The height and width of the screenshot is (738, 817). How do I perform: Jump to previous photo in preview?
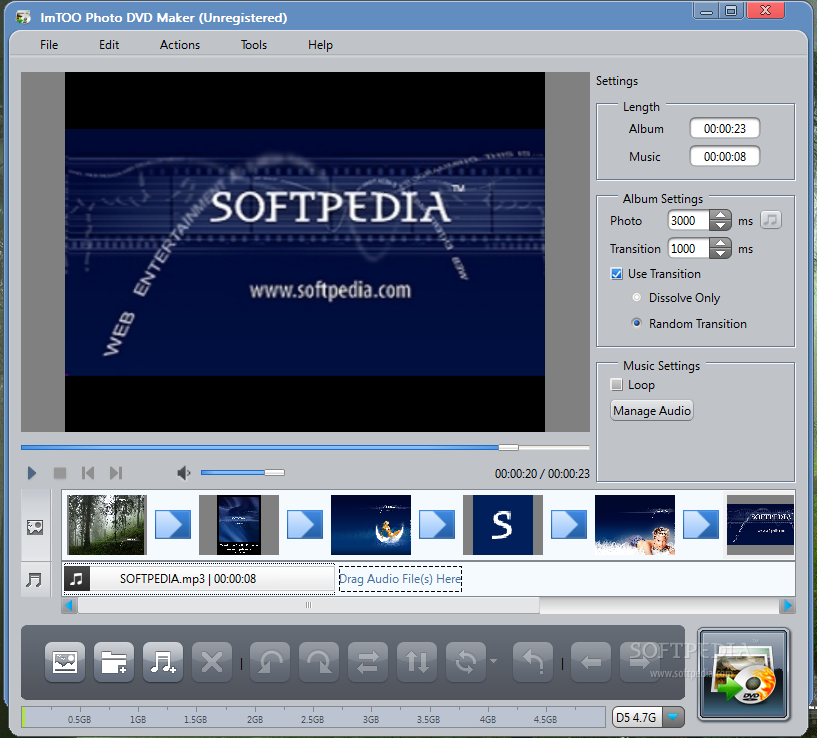coord(88,473)
